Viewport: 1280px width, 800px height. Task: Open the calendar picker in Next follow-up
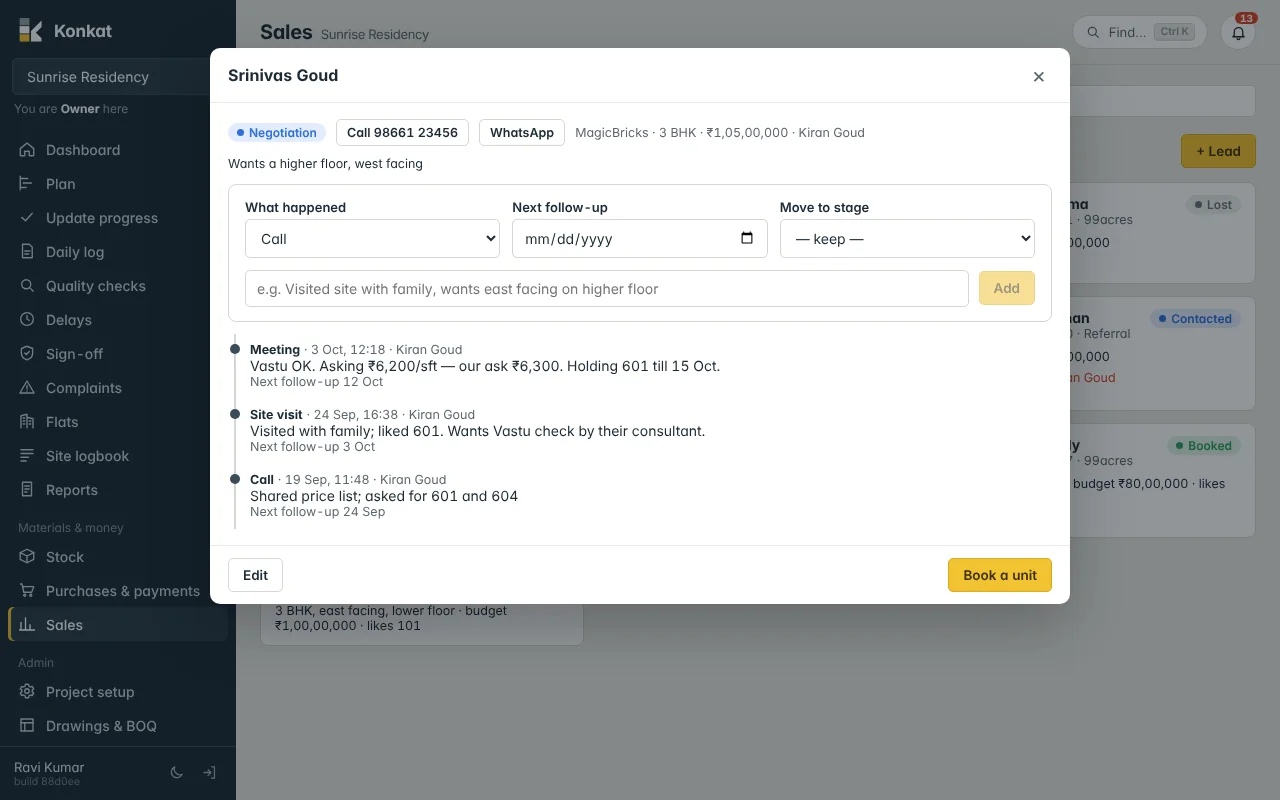point(747,238)
